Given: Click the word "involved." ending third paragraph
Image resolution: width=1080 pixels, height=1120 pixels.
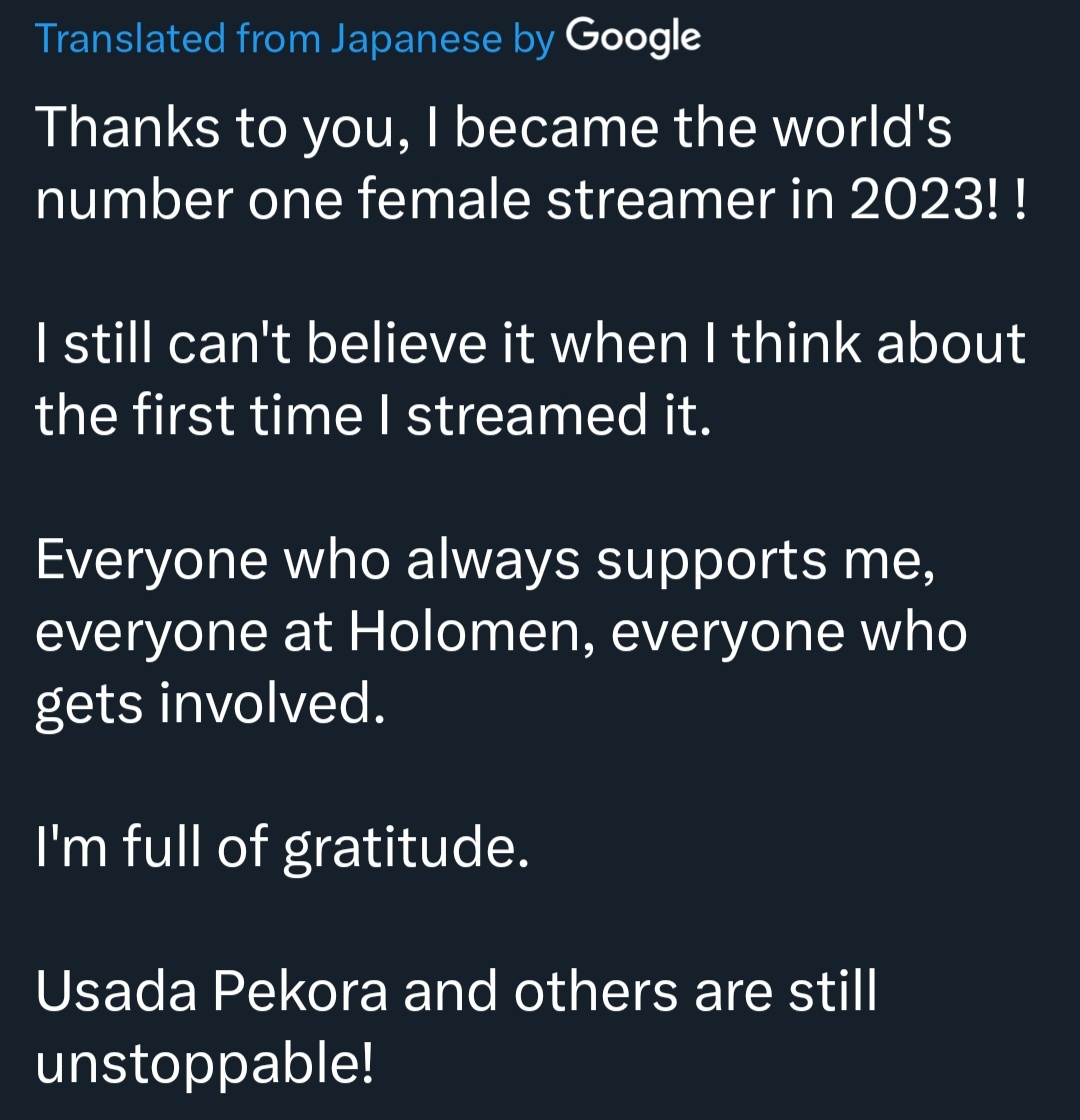Looking at the screenshot, I should click(271, 704).
